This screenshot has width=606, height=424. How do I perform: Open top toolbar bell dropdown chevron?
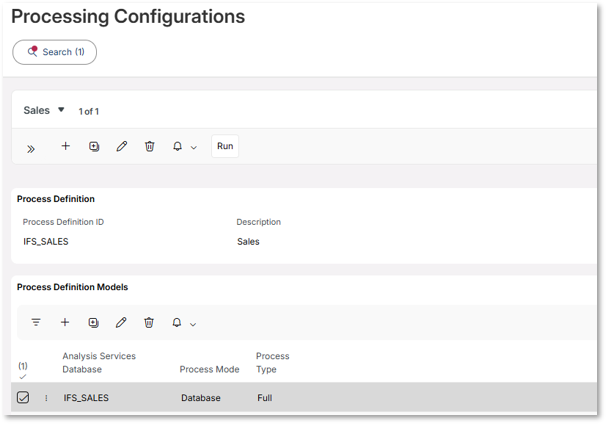tap(194, 147)
